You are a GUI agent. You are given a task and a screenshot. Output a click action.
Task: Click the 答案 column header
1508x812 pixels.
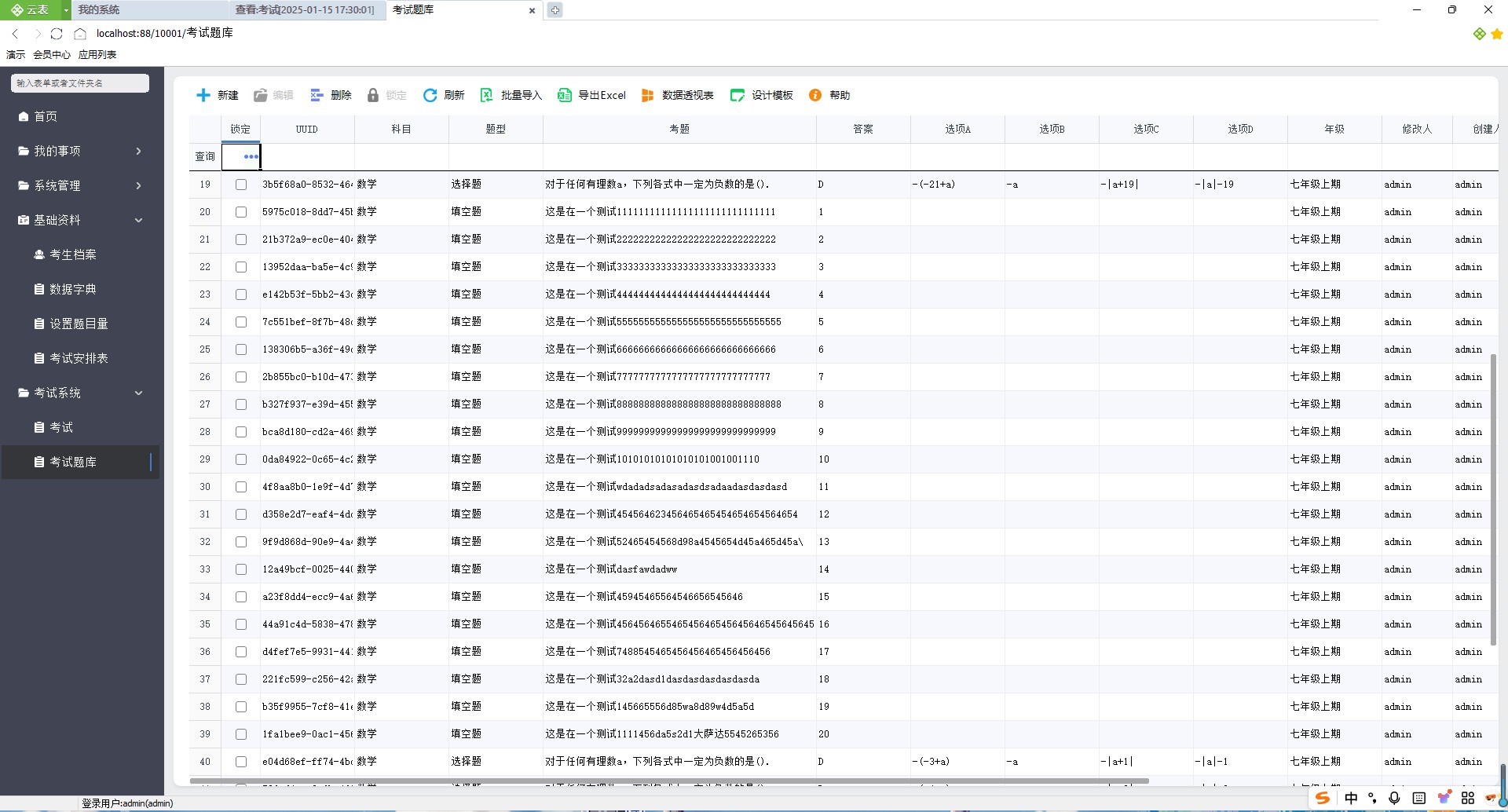(x=863, y=130)
